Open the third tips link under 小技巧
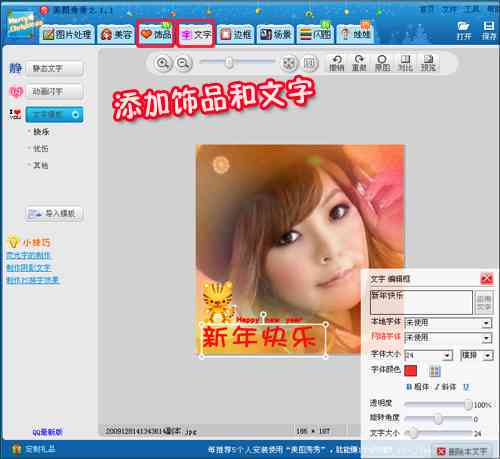The height and width of the screenshot is (459, 500). click(33, 280)
